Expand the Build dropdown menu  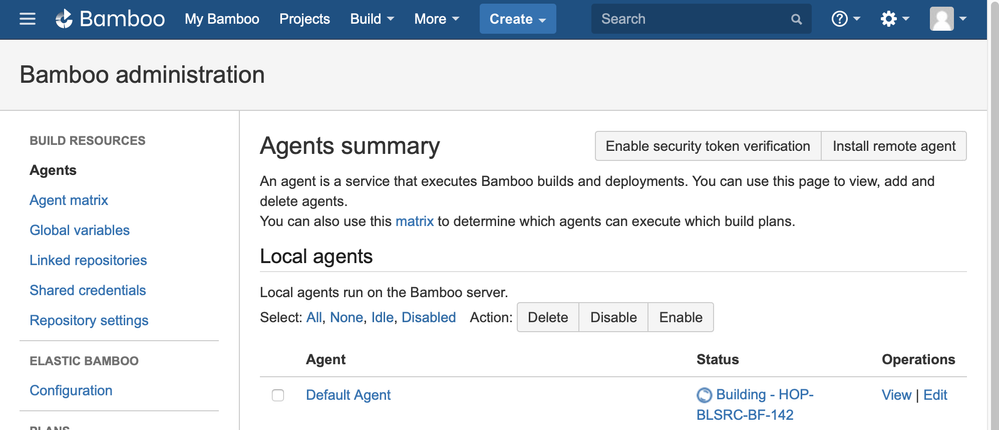point(372,19)
